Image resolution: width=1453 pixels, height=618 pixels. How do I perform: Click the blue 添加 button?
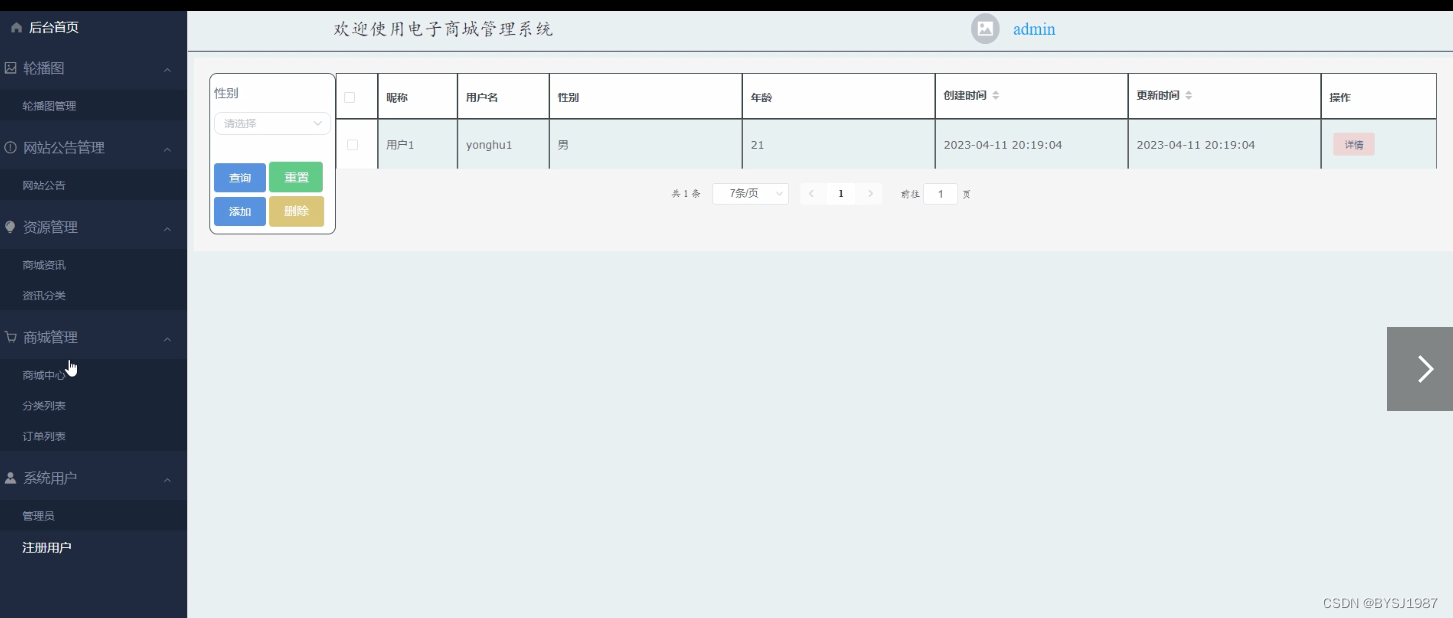(x=240, y=211)
